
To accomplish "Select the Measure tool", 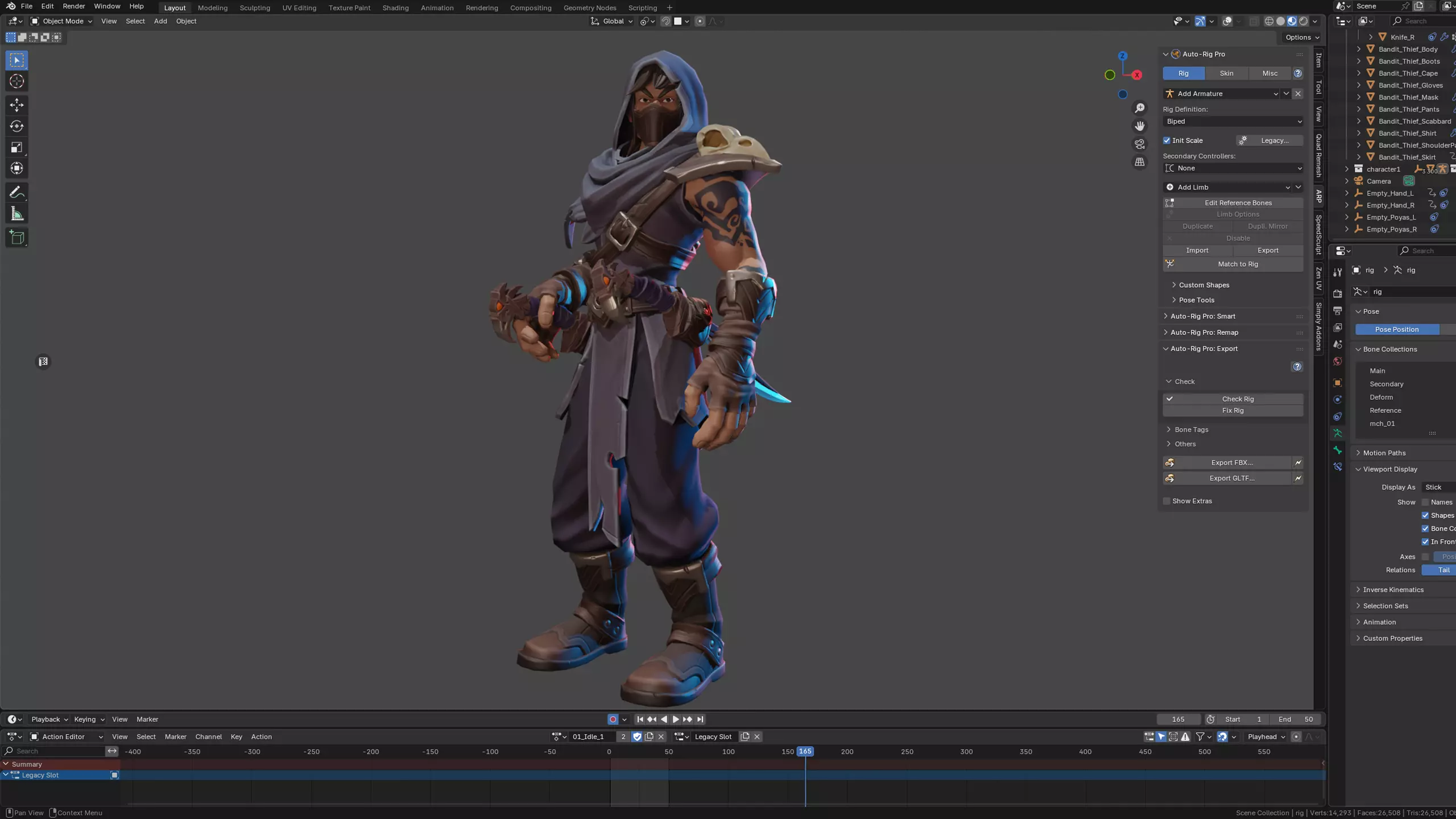I will tap(16, 214).
